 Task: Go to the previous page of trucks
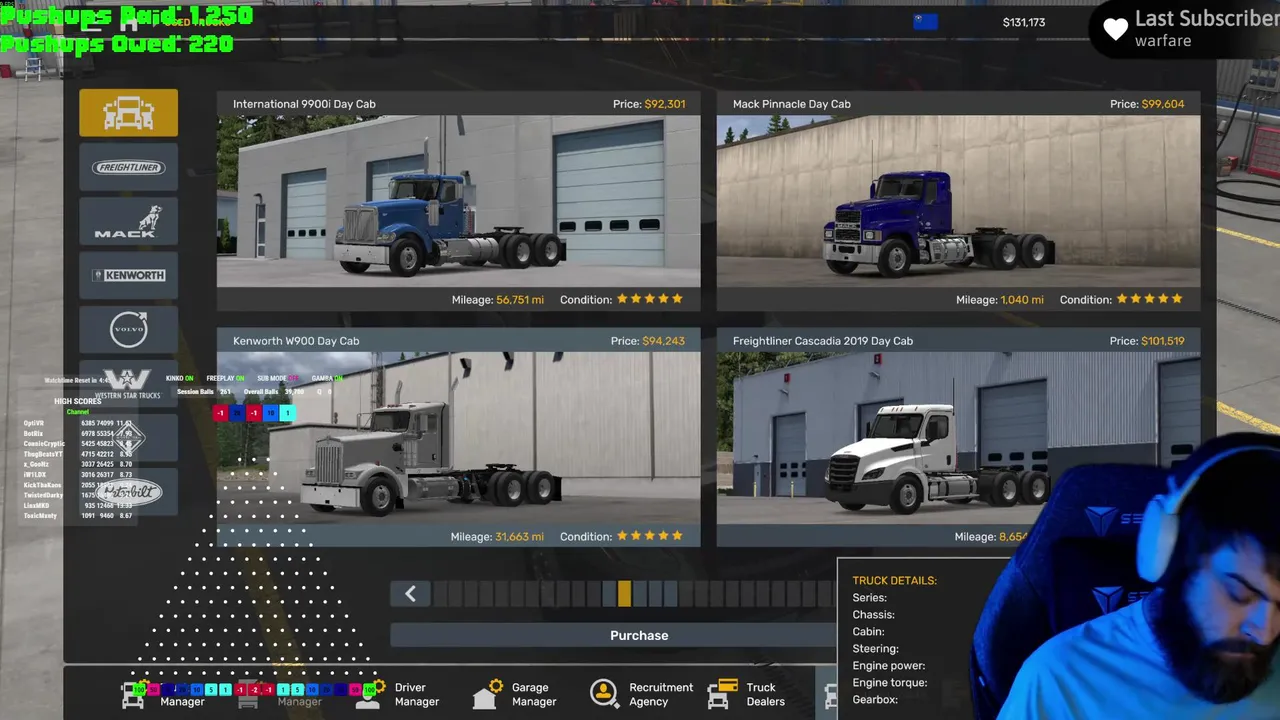[x=410, y=594]
